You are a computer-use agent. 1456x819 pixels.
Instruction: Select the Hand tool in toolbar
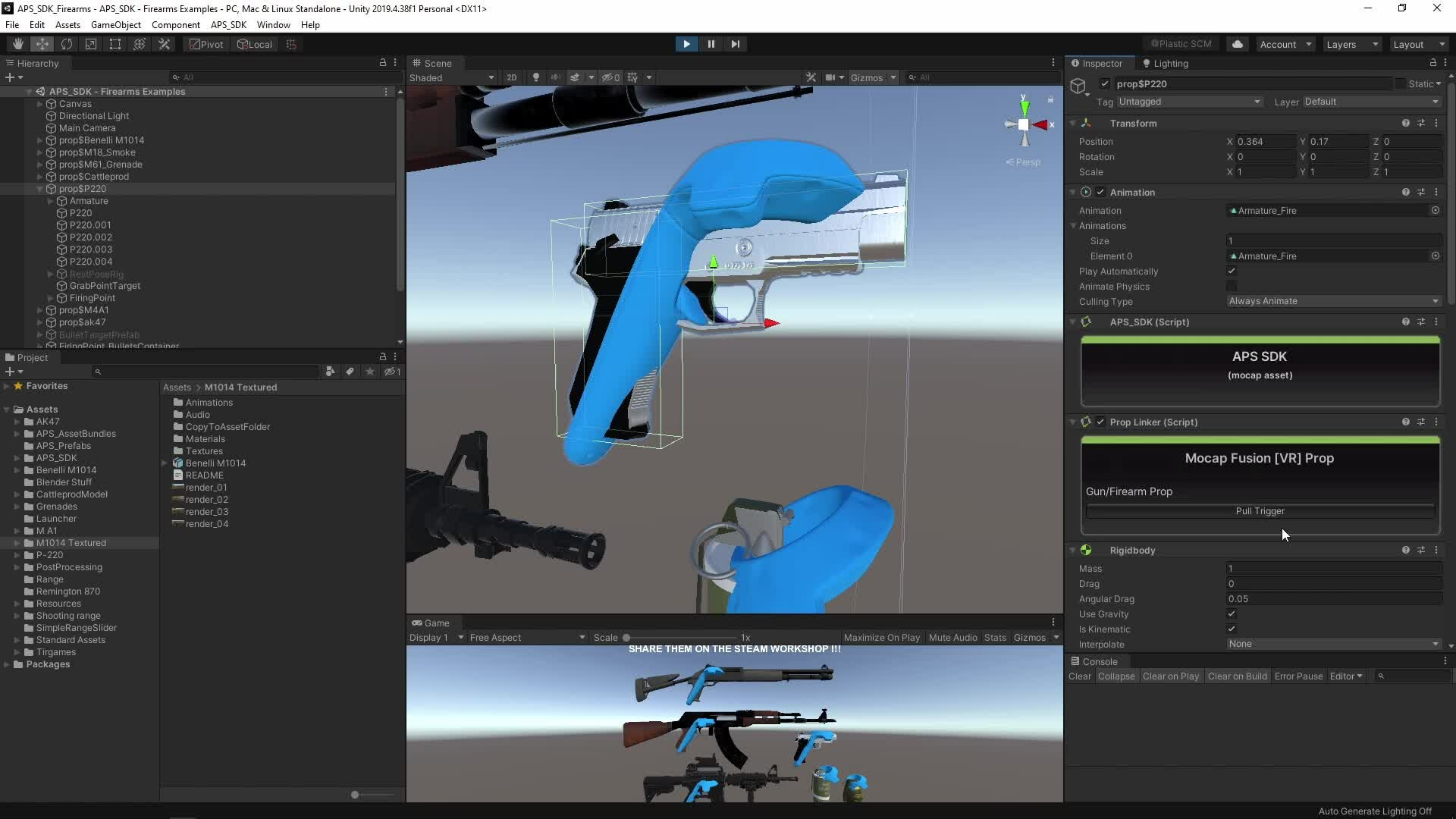18,44
